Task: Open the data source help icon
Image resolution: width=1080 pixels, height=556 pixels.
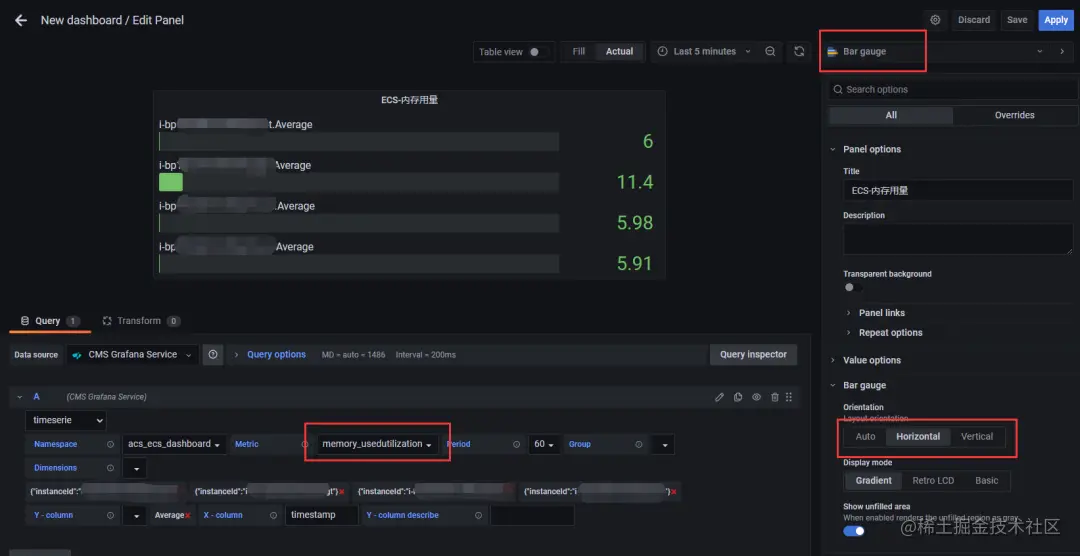Action: click(x=213, y=355)
